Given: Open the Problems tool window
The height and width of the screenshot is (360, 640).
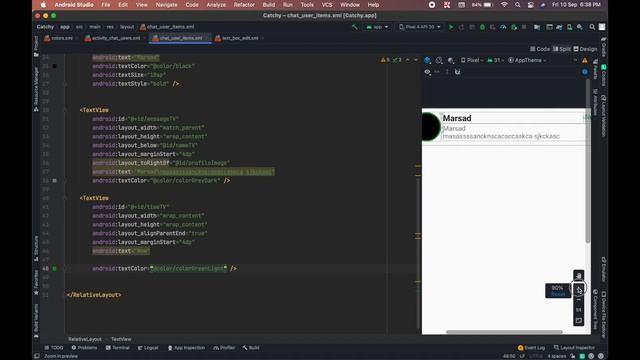Looking at the screenshot, I should [x=84, y=348].
